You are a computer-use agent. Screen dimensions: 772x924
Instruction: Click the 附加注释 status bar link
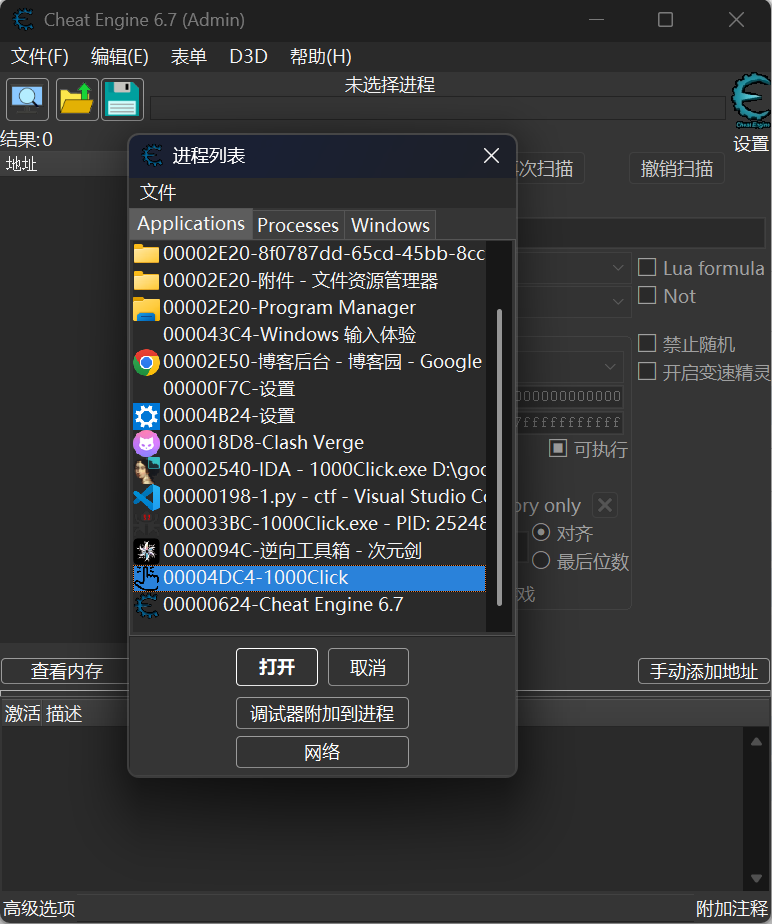click(x=732, y=909)
